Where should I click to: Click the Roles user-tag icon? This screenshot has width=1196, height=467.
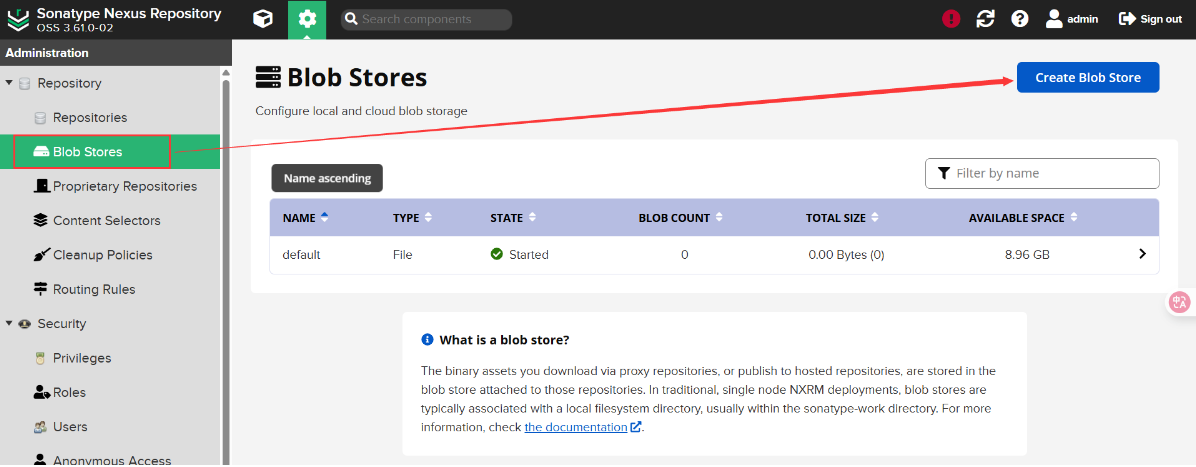point(41,392)
